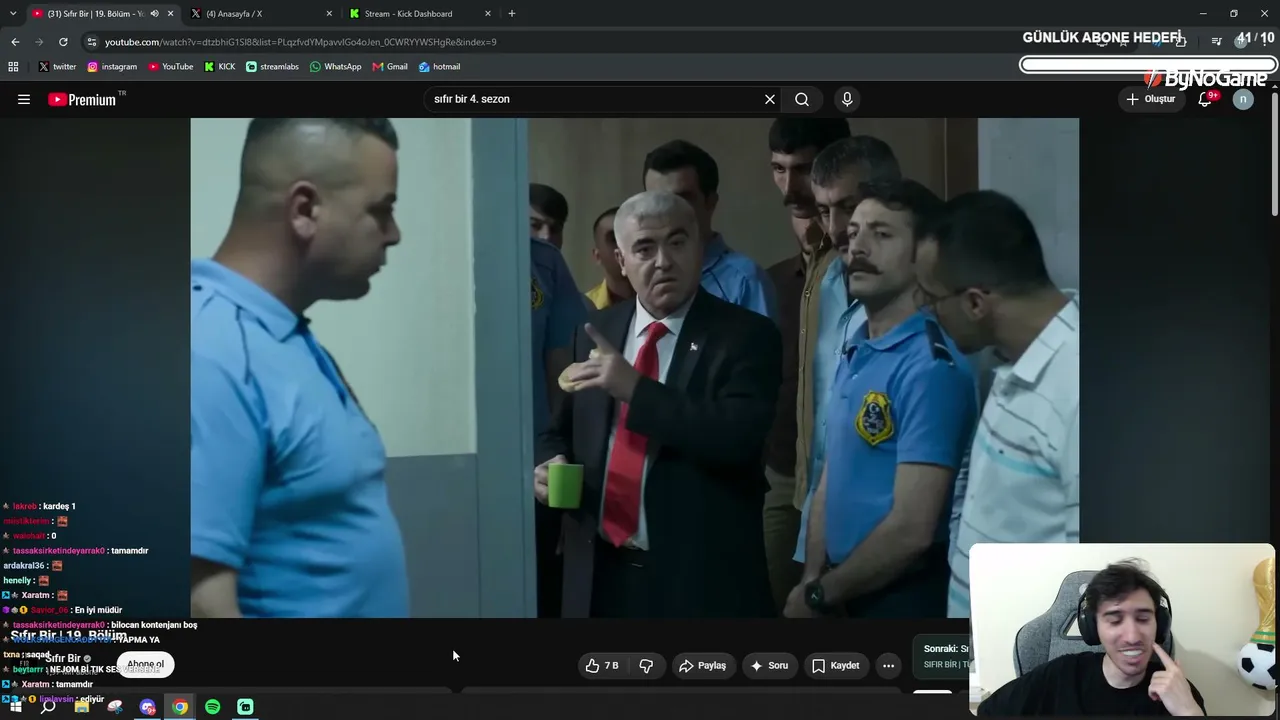Dislike the video with thumbs down
Image resolution: width=1280 pixels, height=720 pixels.
click(646, 665)
